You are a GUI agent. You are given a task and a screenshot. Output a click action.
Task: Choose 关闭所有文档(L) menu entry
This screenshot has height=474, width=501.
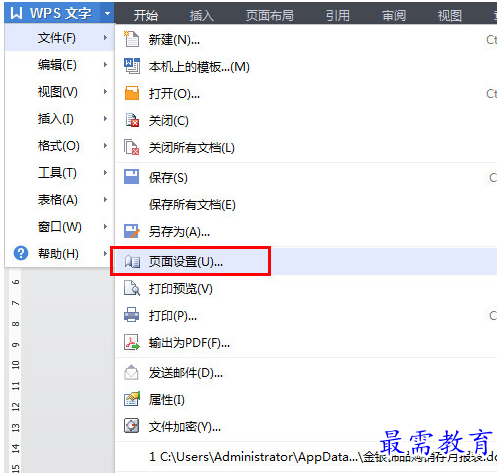click(306, 147)
